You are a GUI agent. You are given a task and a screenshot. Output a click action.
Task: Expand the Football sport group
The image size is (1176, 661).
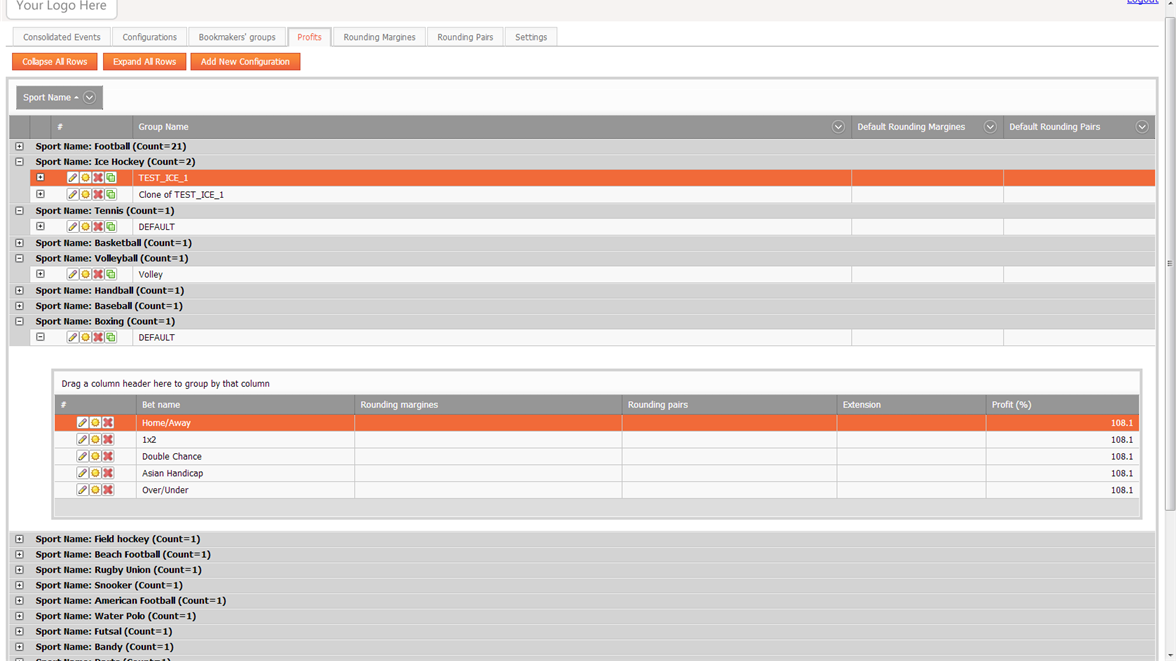click(x=19, y=147)
